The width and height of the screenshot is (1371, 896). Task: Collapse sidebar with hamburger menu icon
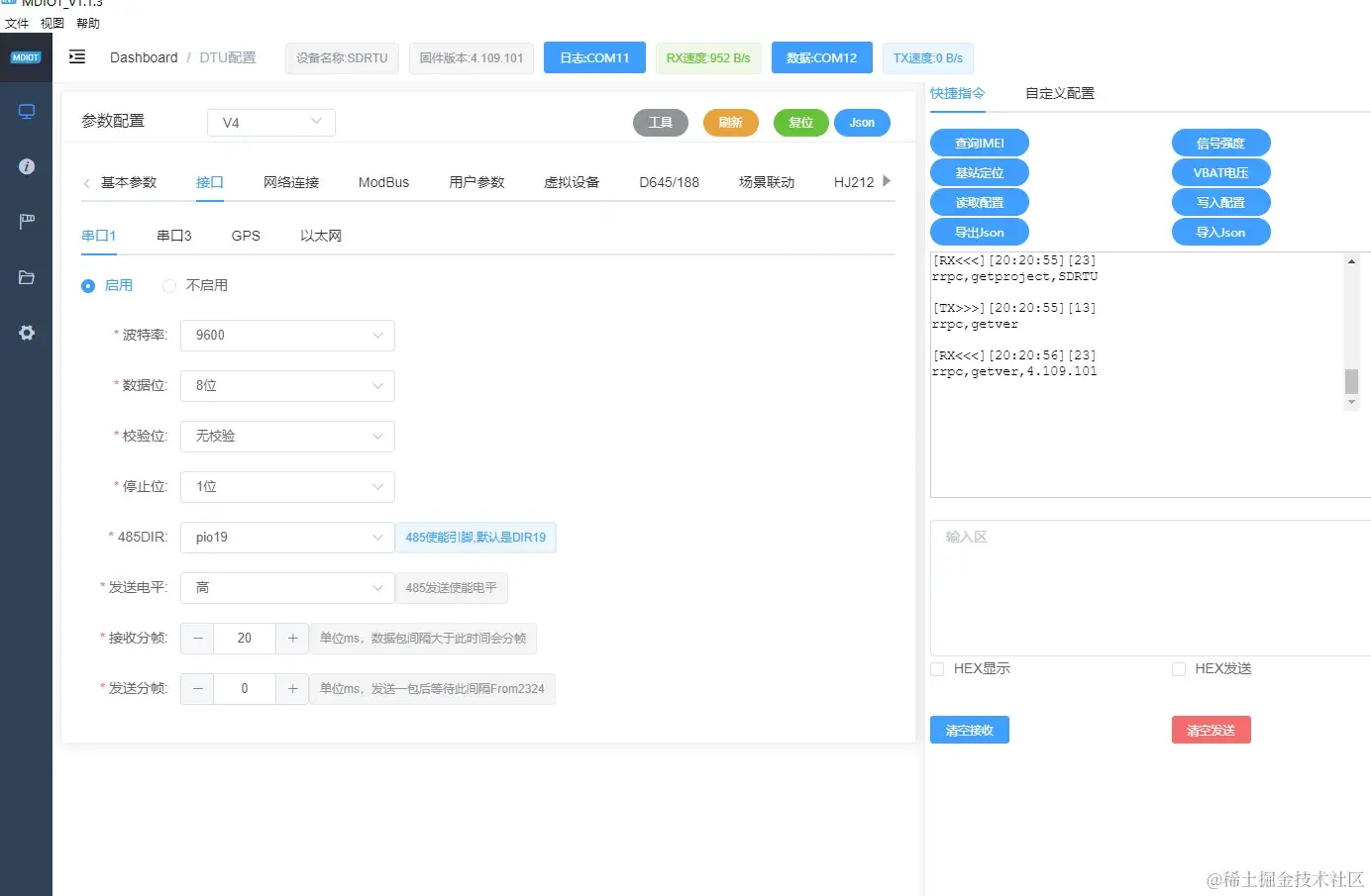[77, 57]
